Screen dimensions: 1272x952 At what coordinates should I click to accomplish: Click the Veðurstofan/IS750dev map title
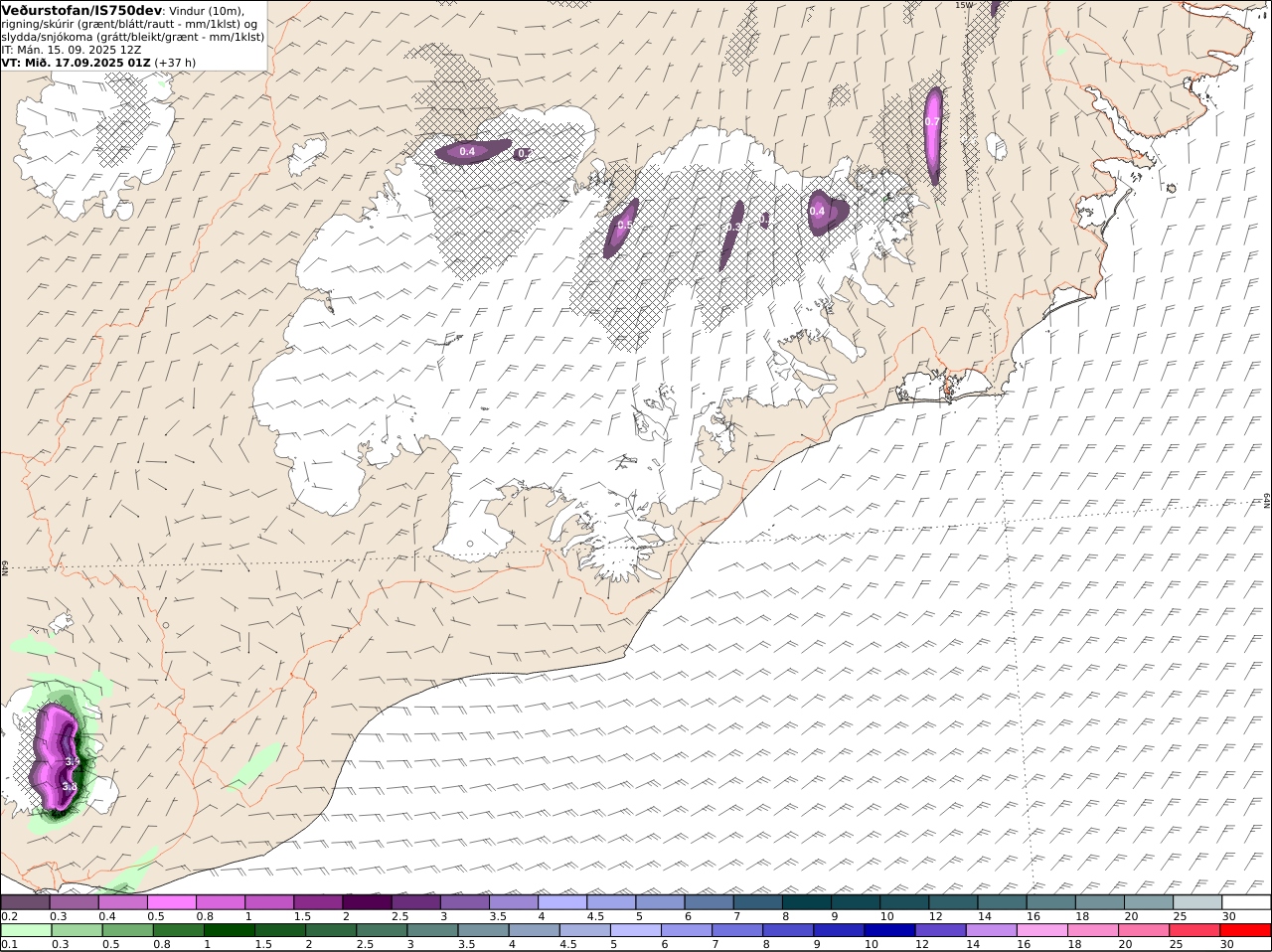pos(81,10)
